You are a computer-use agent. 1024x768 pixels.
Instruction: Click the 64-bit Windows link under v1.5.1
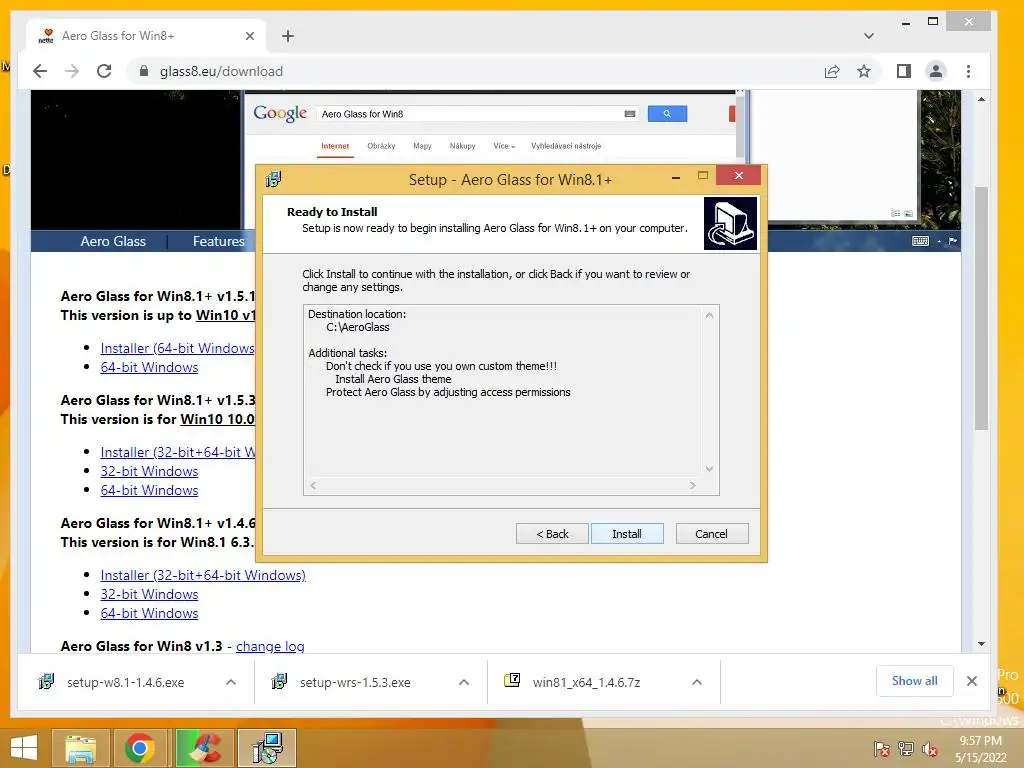tap(149, 367)
